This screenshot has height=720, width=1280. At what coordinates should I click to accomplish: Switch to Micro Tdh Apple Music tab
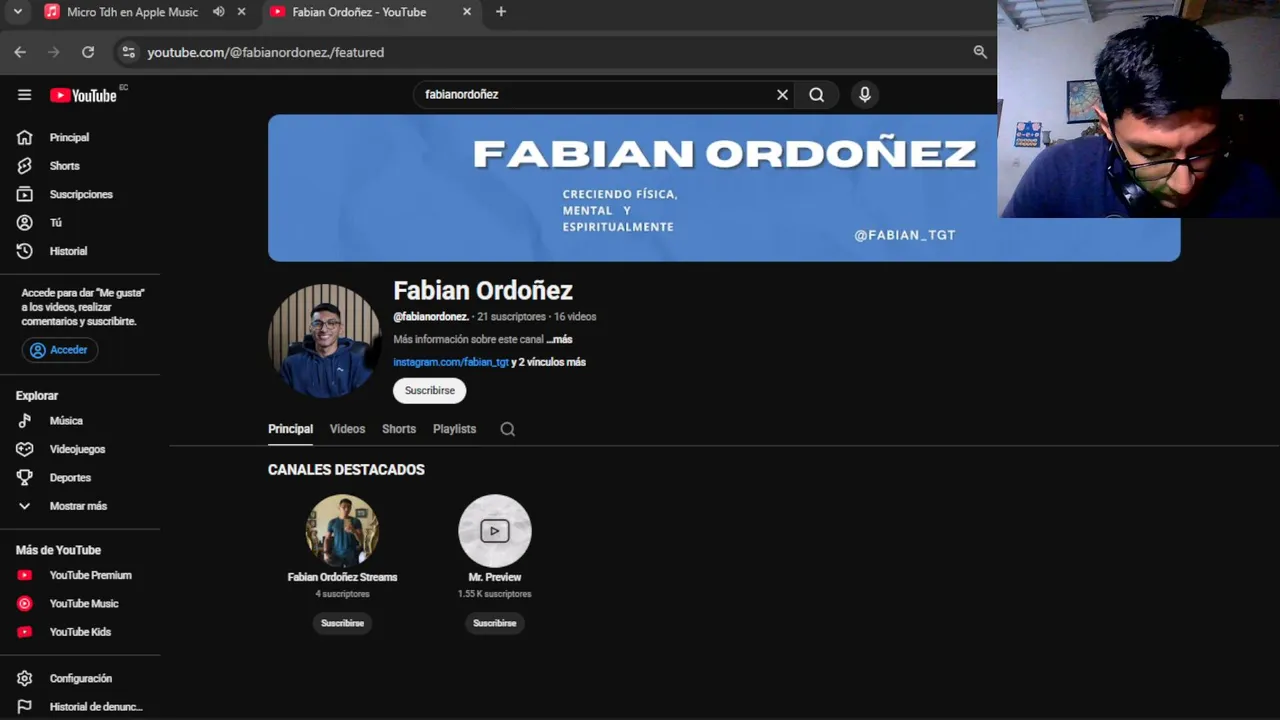pos(130,12)
